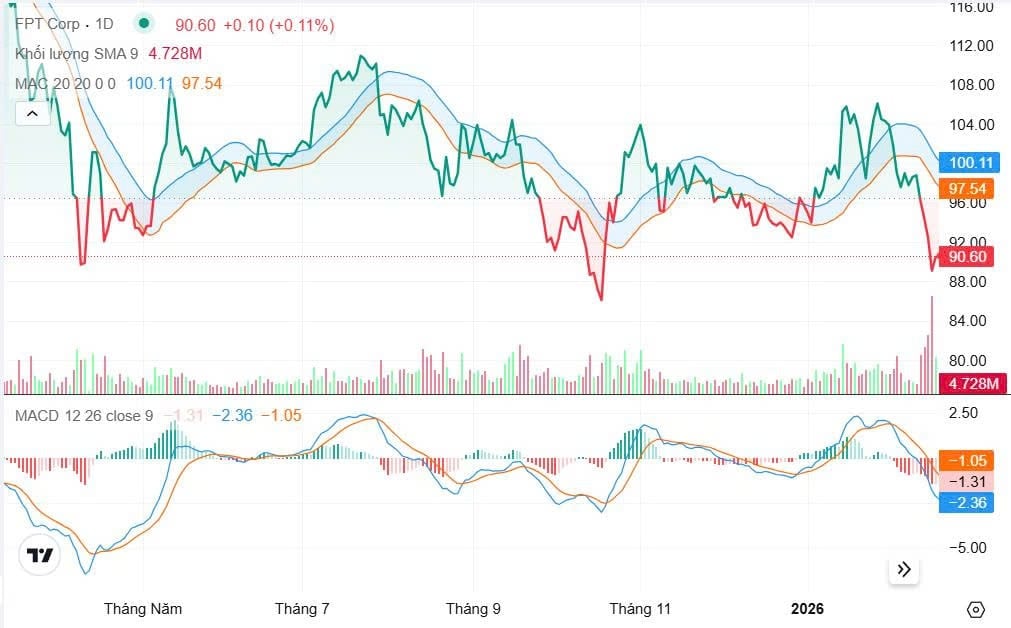Click the blue −2.36 MACD axis label
This screenshot has height=628, width=1011.
(x=966, y=502)
